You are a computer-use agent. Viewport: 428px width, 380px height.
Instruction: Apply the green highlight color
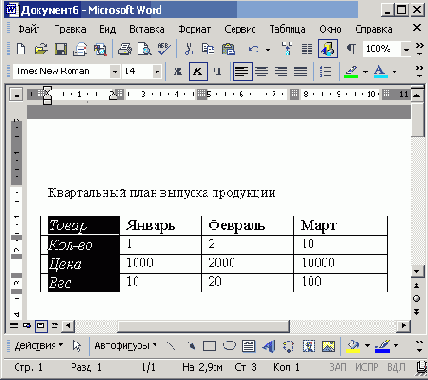coord(351,71)
